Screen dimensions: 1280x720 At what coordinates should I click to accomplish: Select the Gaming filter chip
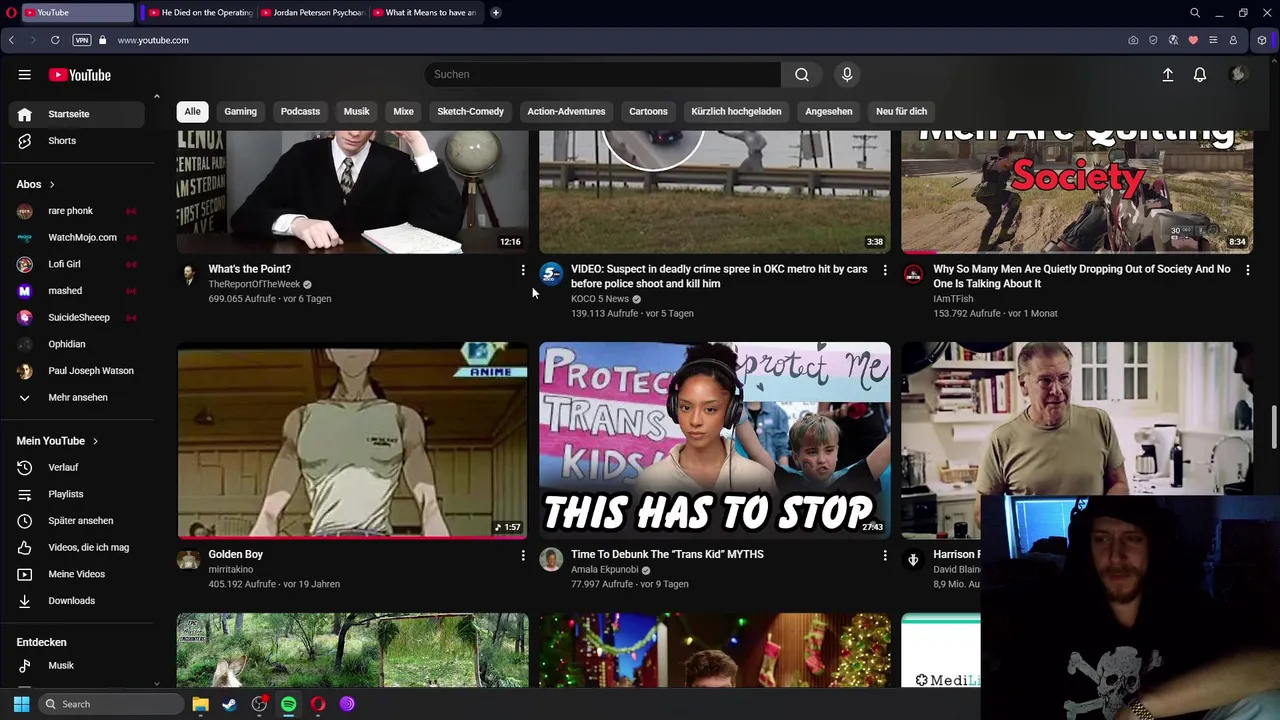pyautogui.click(x=240, y=111)
